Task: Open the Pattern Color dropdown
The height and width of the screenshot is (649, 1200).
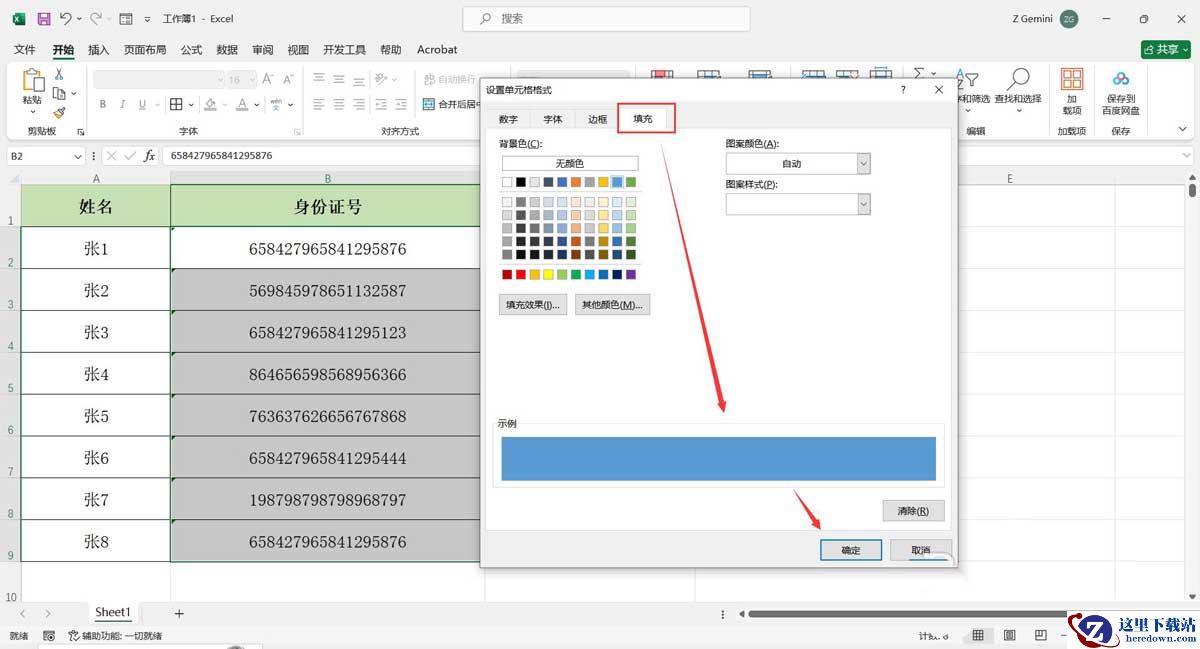Action: (863, 163)
